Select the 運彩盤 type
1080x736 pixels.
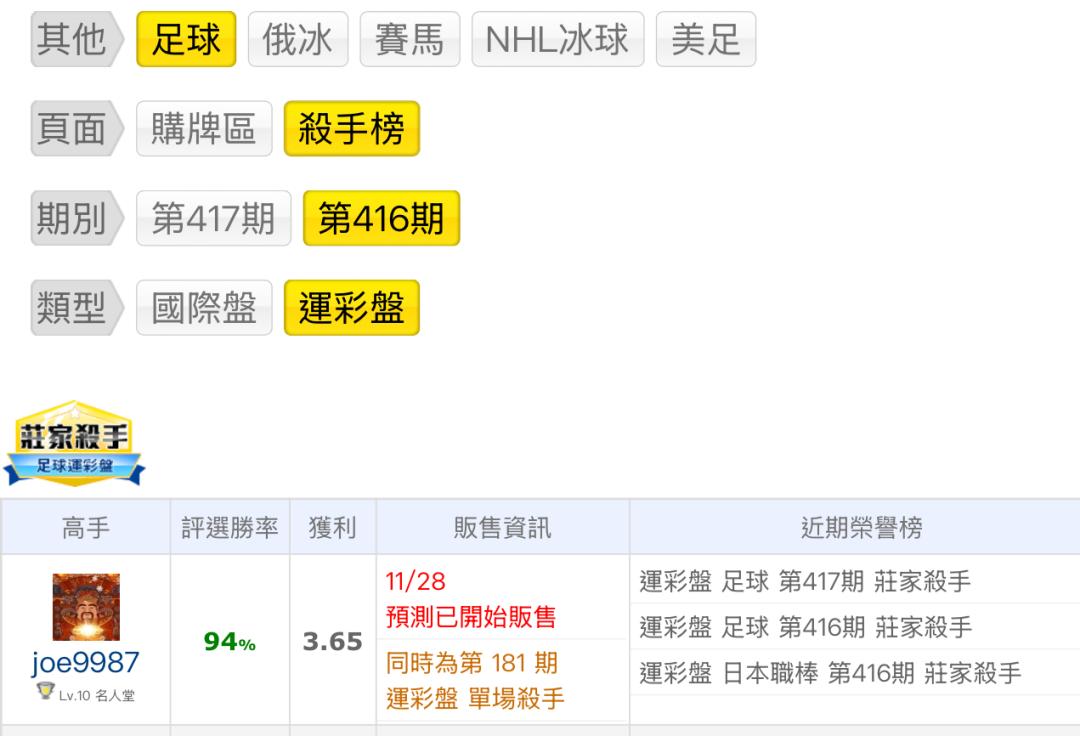[351, 308]
